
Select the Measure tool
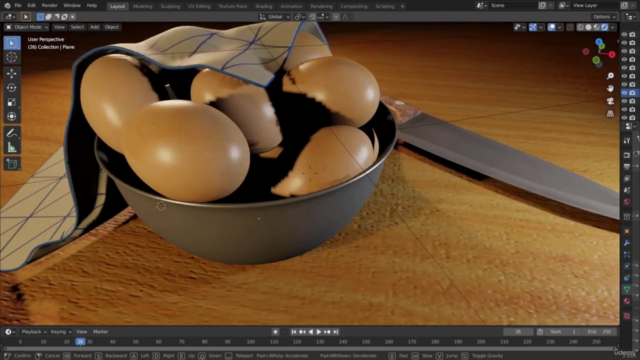[12, 147]
